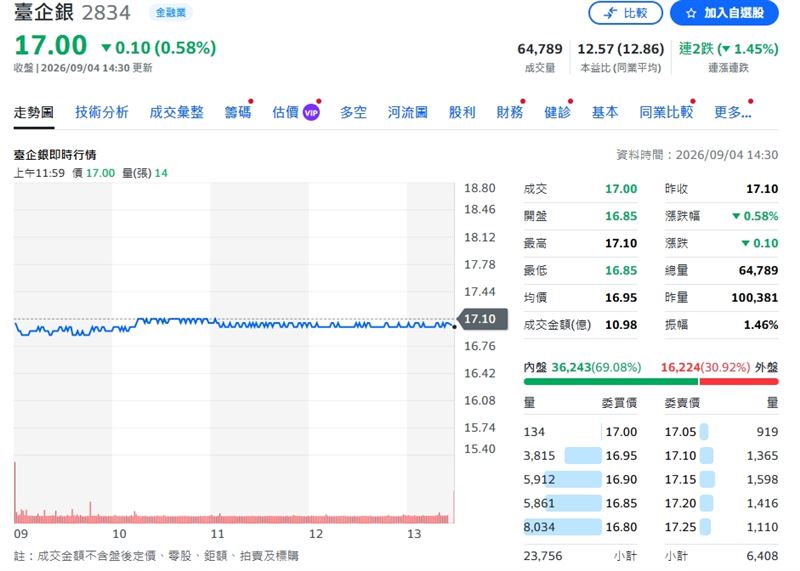Click the stock code 2834
The image size is (800, 571).
point(106,13)
